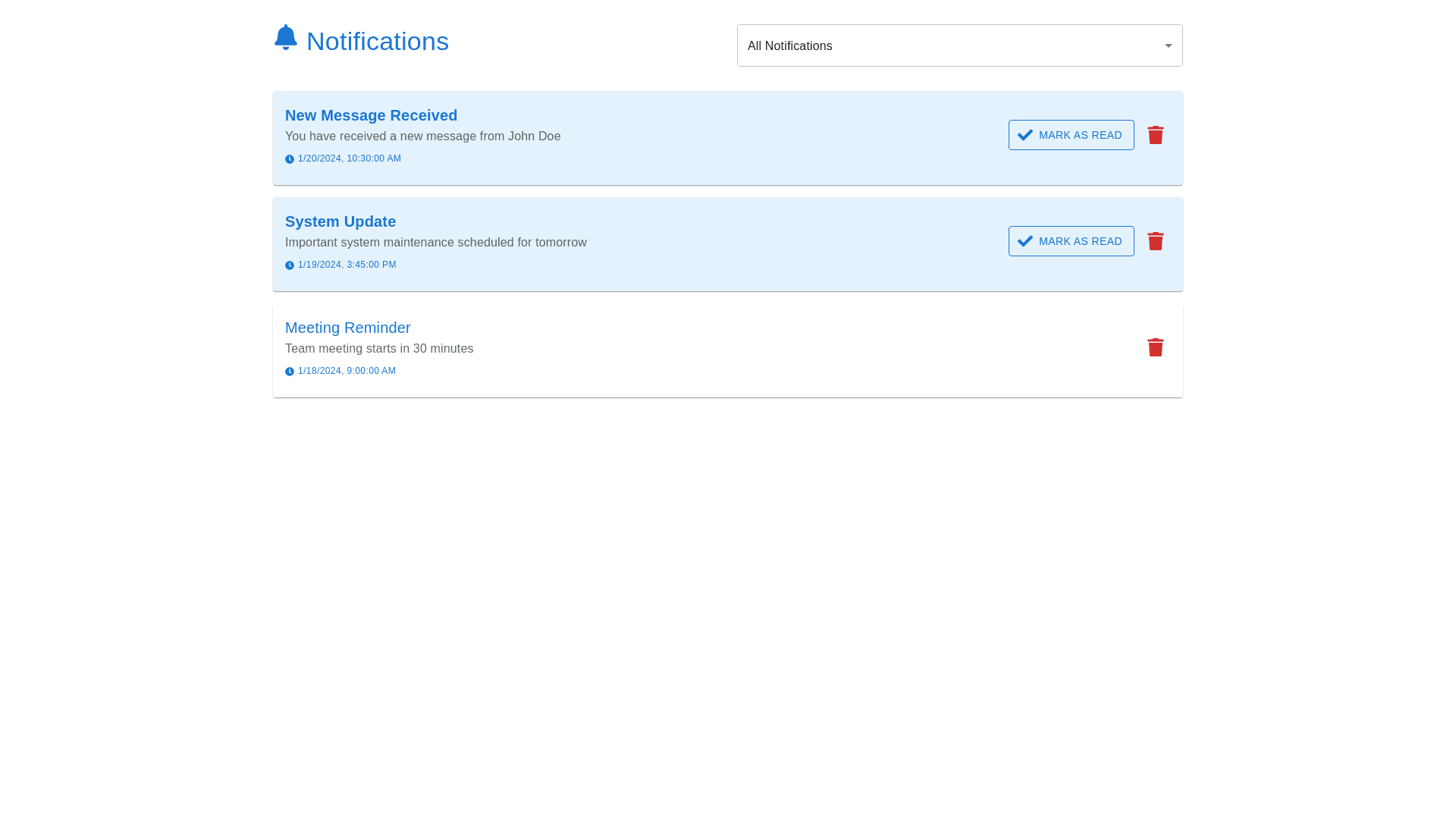Viewport: 1456px width, 819px height.
Task: Click the clock icon beside 1/19/2024 timestamp
Action: click(290, 265)
